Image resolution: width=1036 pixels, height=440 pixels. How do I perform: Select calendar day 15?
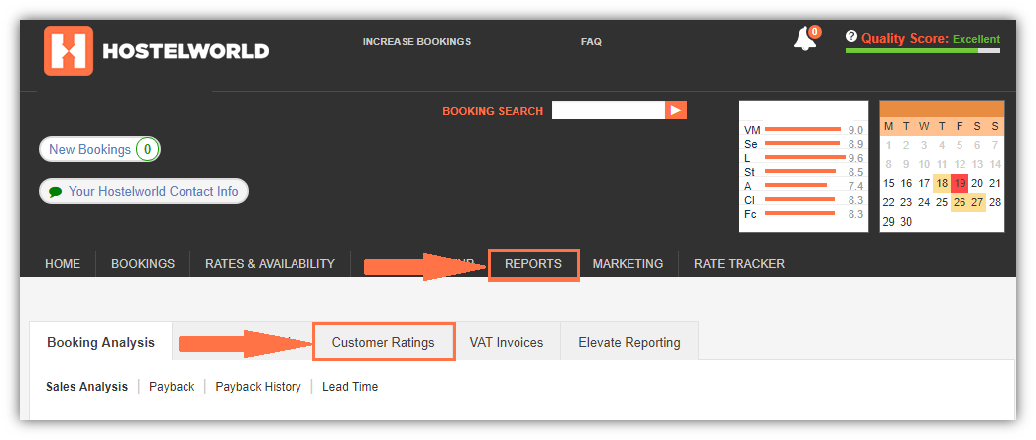[x=889, y=184]
